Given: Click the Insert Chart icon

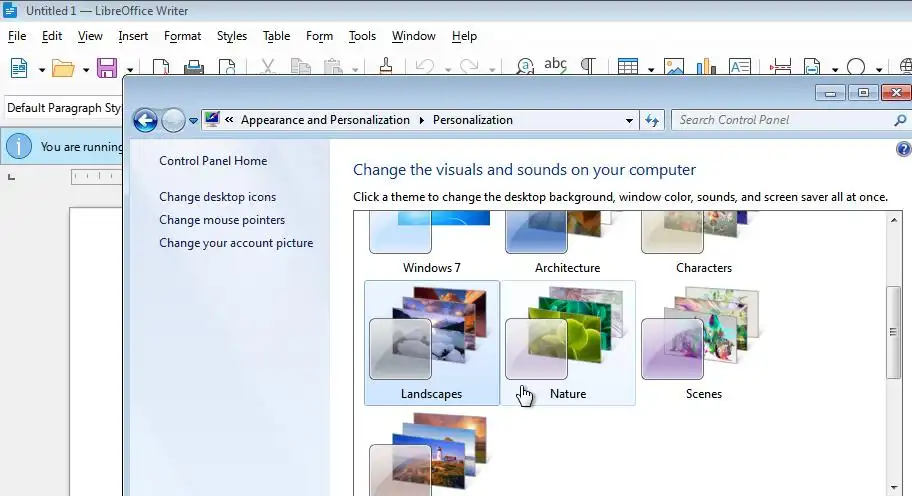Looking at the screenshot, I should pyautogui.click(x=706, y=67).
